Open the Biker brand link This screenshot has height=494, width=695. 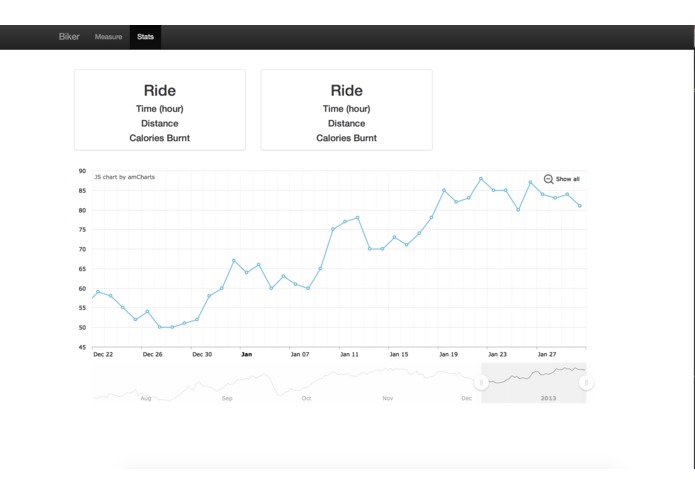pyautogui.click(x=69, y=37)
